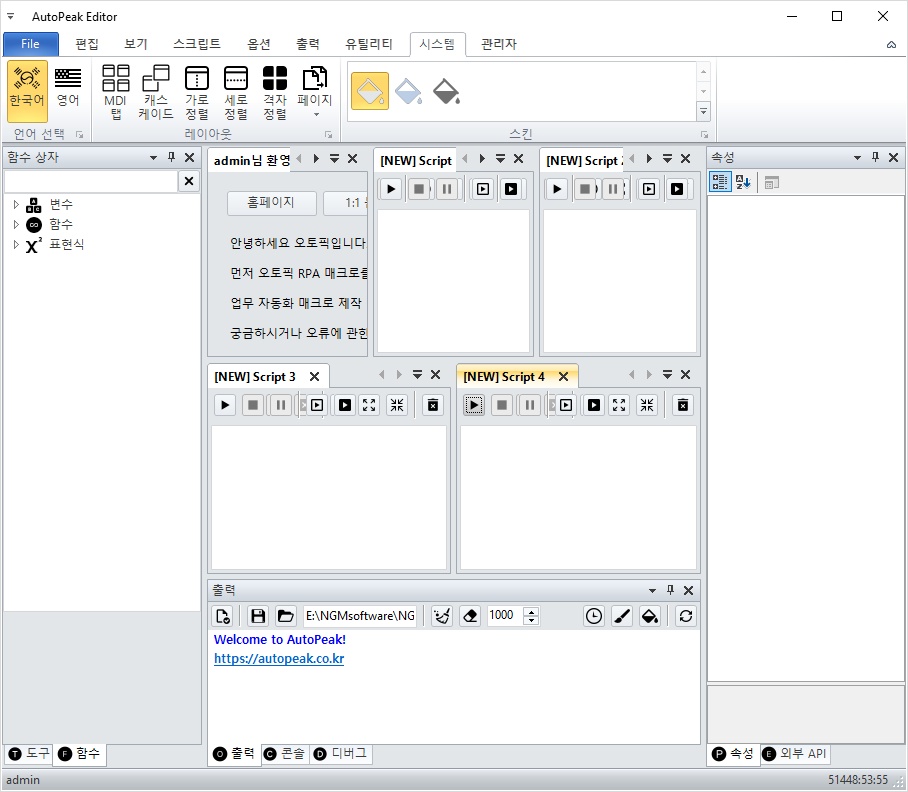
Task: Click fill-color bucket in output toolbar
Action: point(650,616)
